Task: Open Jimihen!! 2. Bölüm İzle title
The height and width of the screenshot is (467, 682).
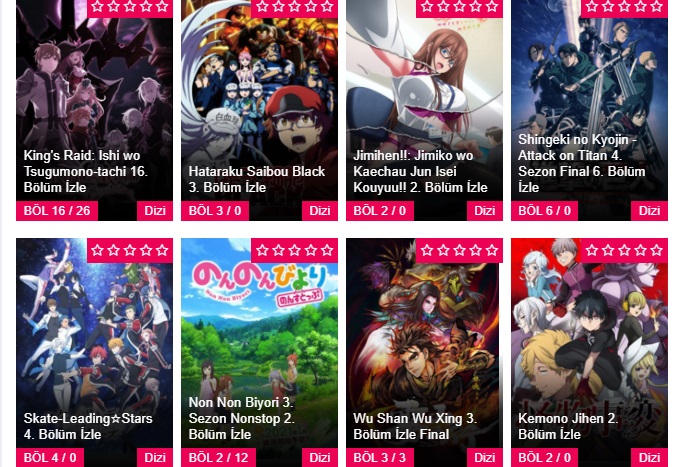Action: (420, 171)
